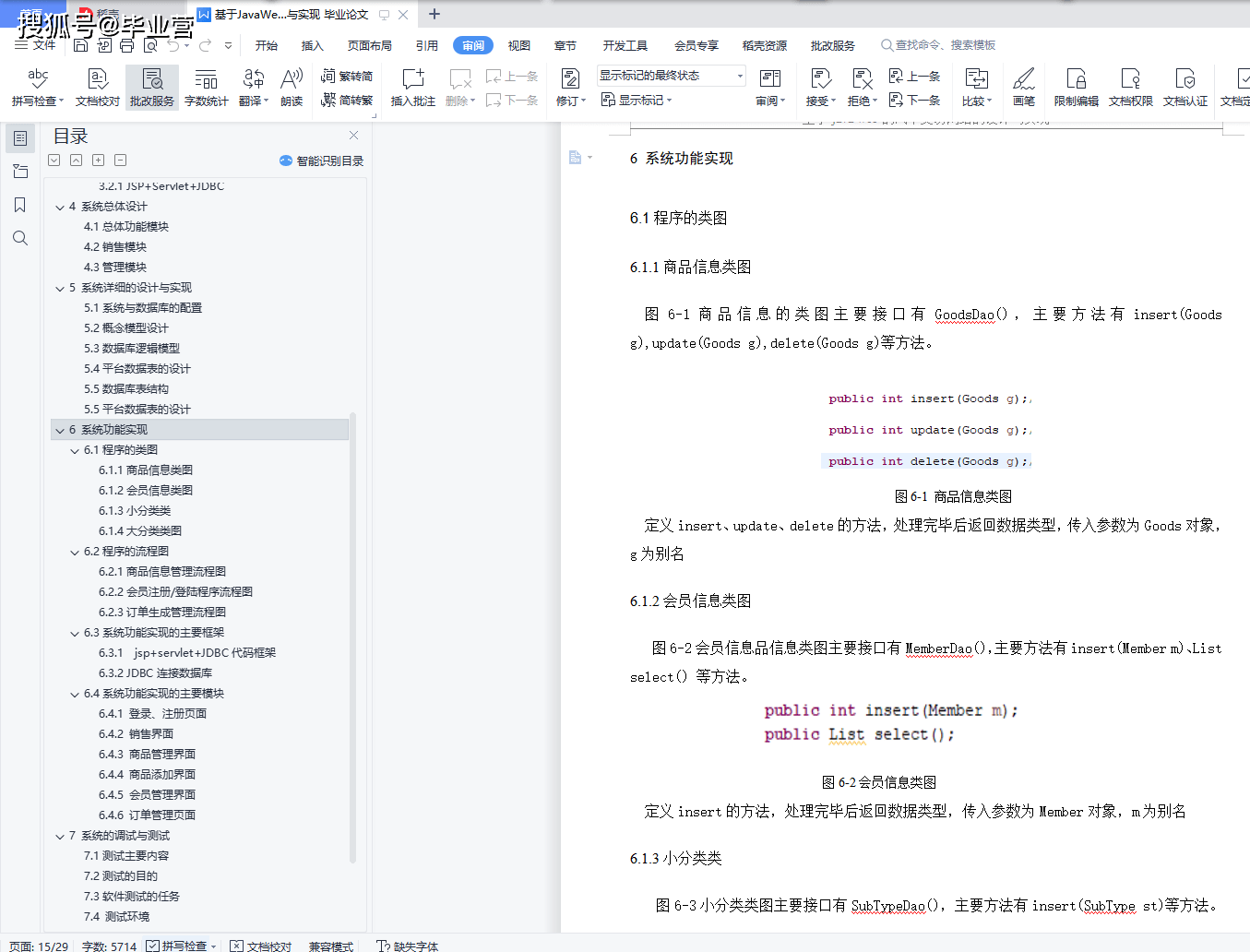Viewport: 1250px width, 952px height.
Task: Toggle 拼写检查 in the status bar
Action: coord(181,946)
